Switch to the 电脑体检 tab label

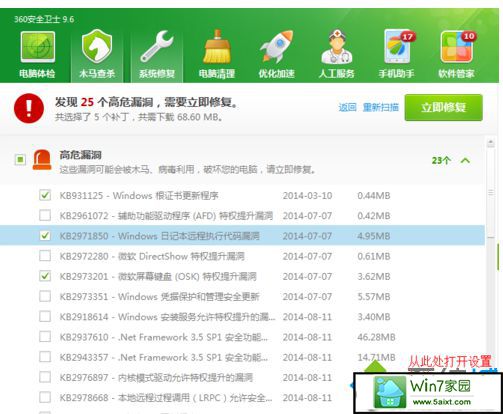pos(37,73)
